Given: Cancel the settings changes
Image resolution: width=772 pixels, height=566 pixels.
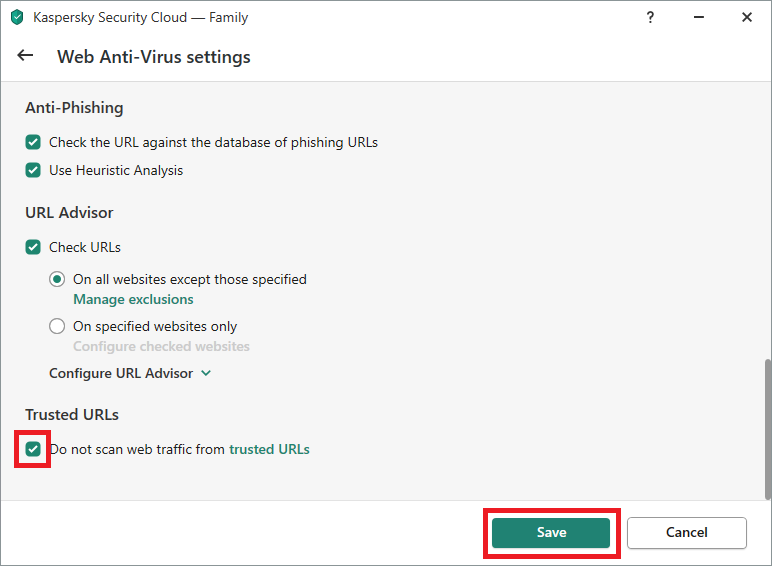Looking at the screenshot, I should [x=687, y=533].
